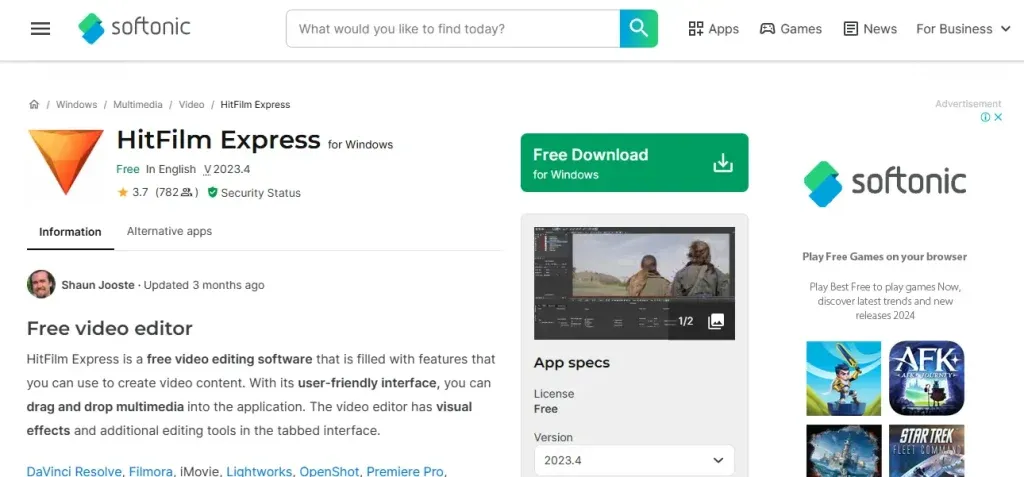Click the search magnifier button
The width and height of the screenshot is (1024, 477).
639,28
